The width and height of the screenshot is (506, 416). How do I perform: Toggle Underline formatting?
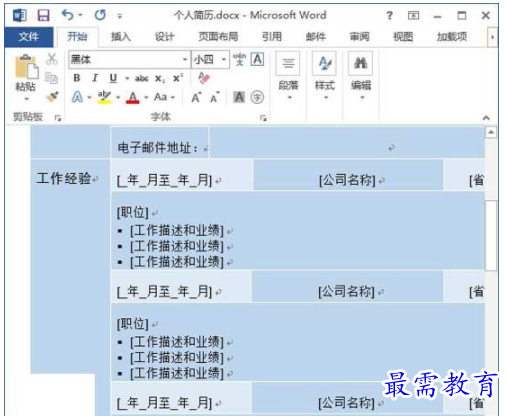pos(113,78)
